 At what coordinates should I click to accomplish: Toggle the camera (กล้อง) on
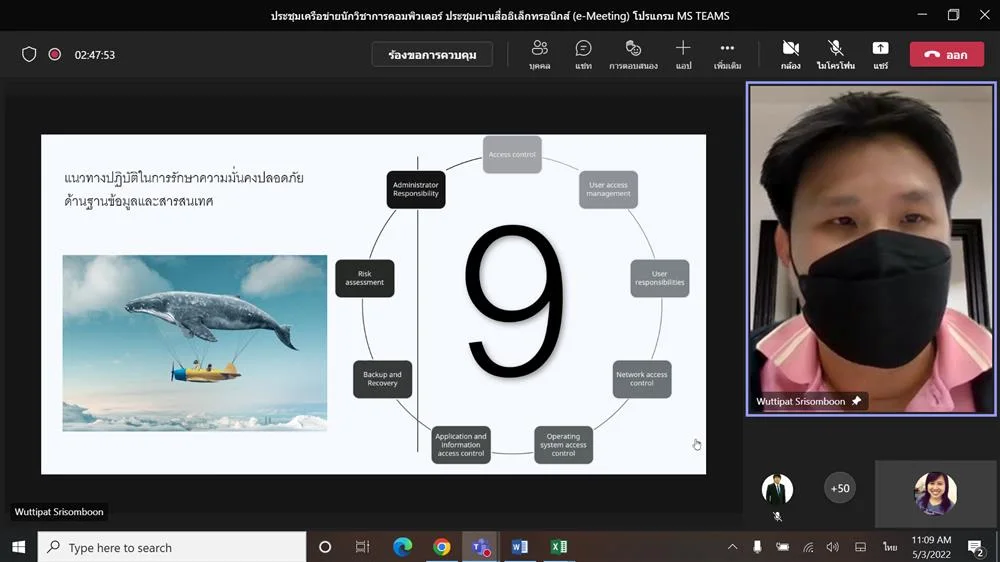[x=790, y=54]
